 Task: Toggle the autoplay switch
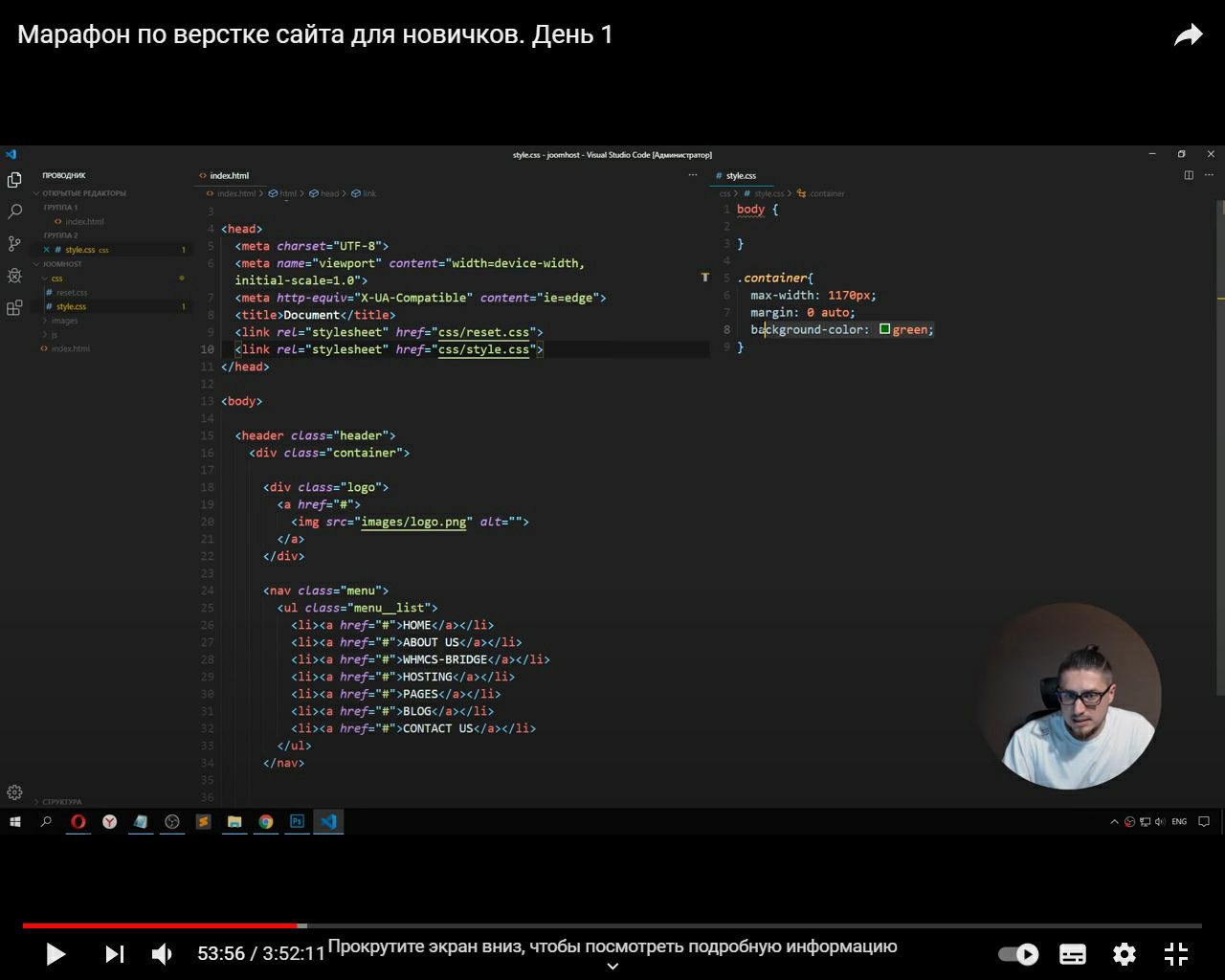[x=1018, y=953]
